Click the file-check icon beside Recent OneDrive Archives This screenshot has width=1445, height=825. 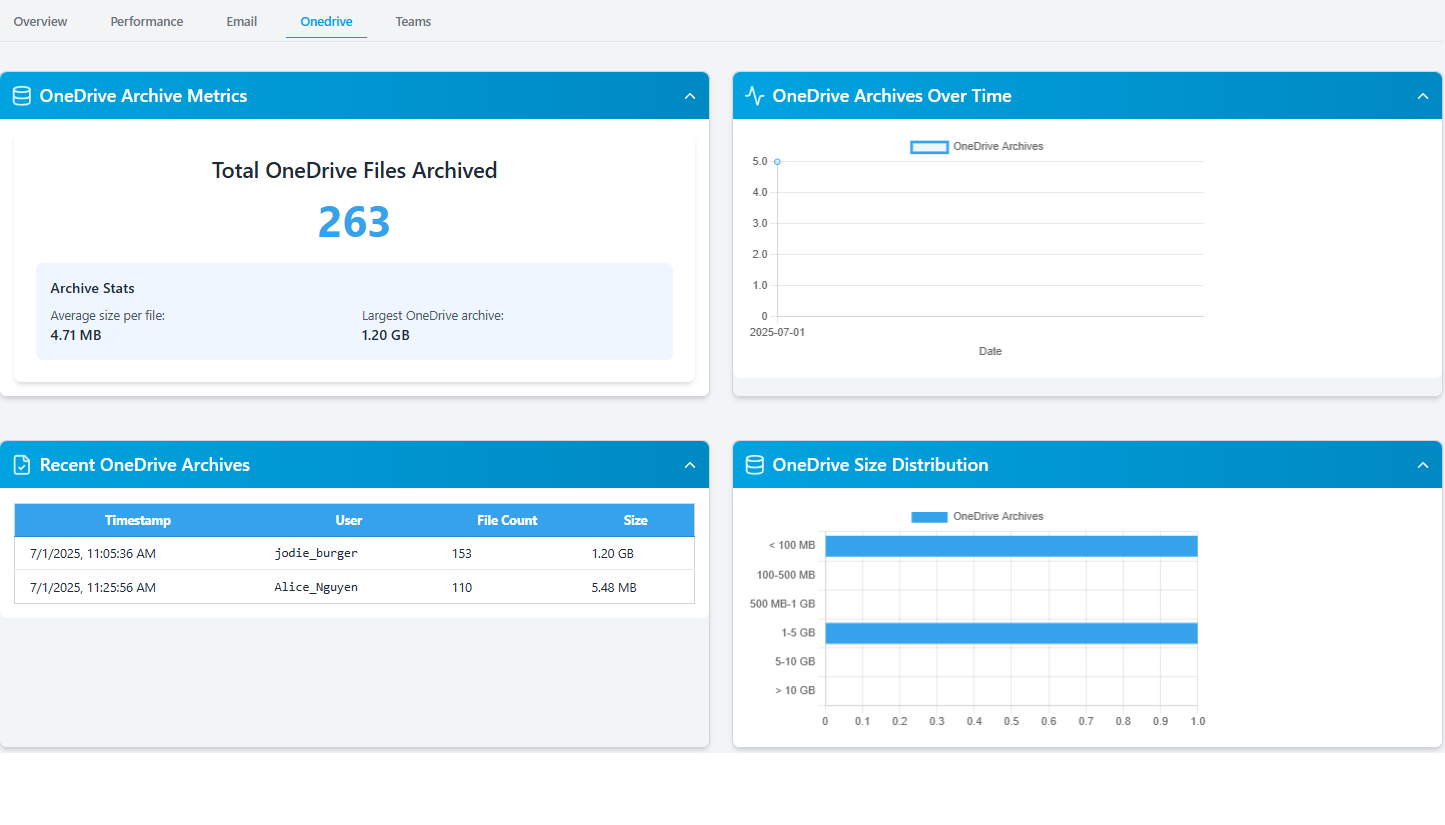tap(21, 465)
